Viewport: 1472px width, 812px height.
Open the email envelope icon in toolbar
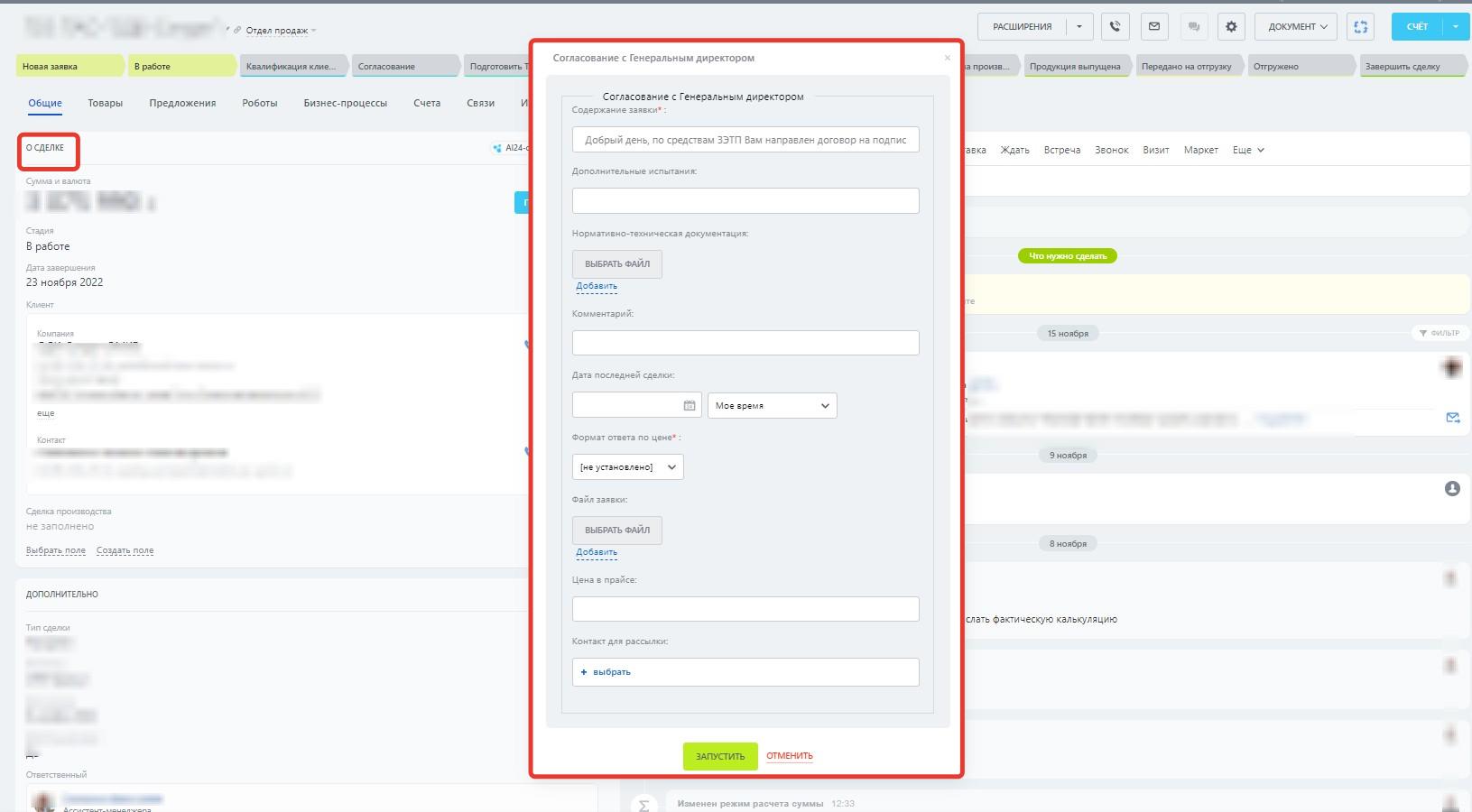click(1154, 27)
